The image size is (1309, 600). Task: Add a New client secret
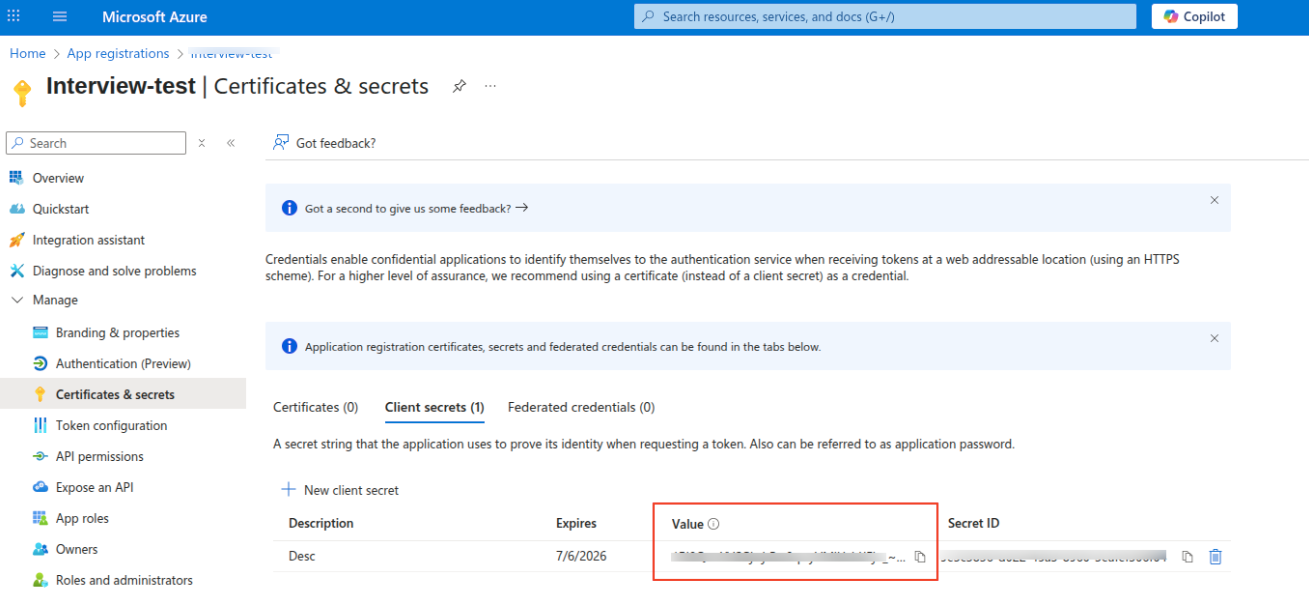pyautogui.click(x=340, y=490)
